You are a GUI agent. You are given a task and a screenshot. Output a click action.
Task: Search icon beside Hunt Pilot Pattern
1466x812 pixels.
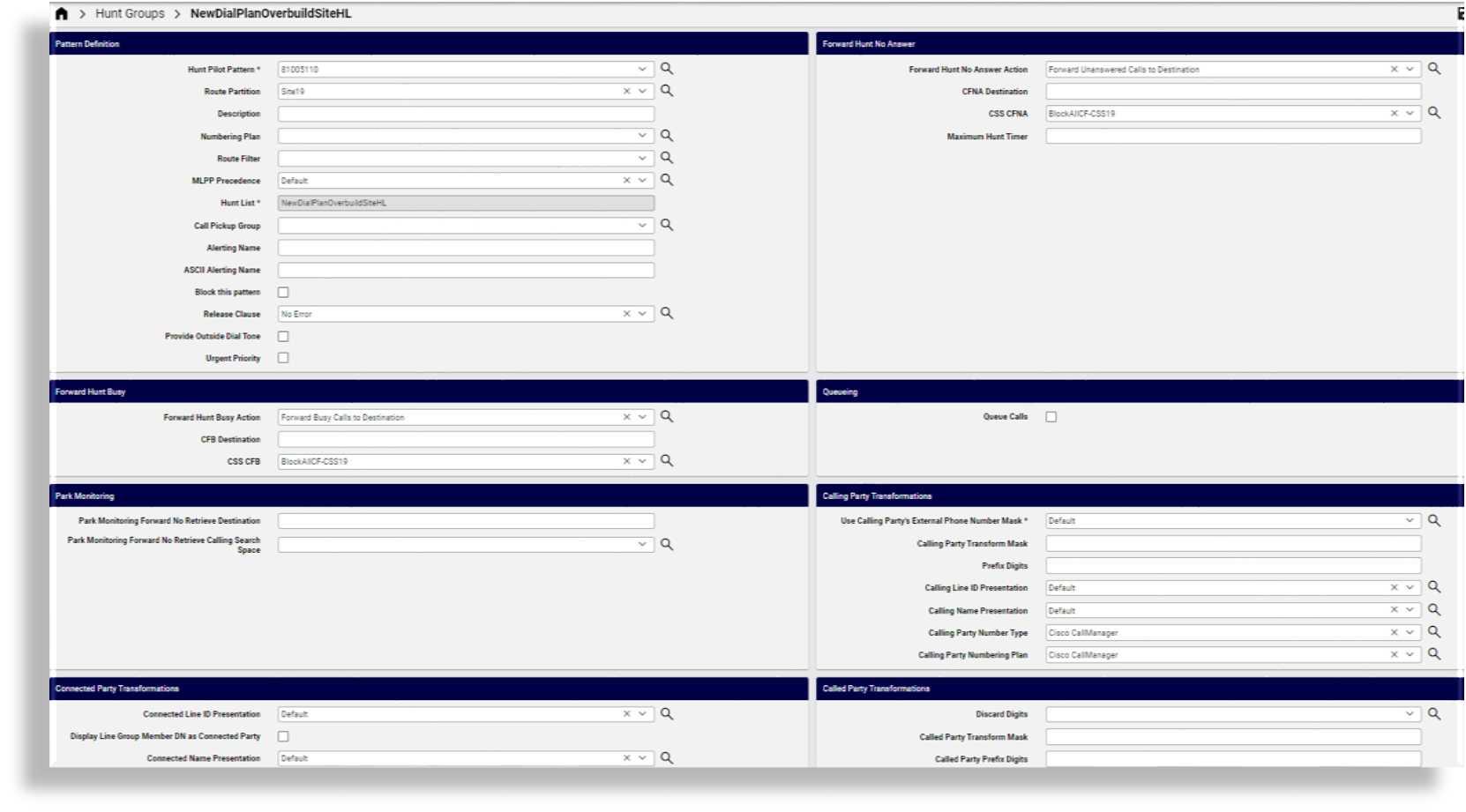tap(667, 69)
